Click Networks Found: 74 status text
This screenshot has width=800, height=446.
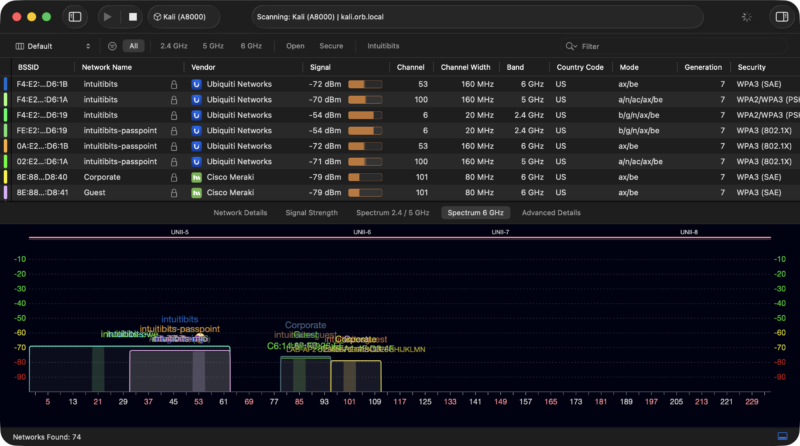coord(46,437)
